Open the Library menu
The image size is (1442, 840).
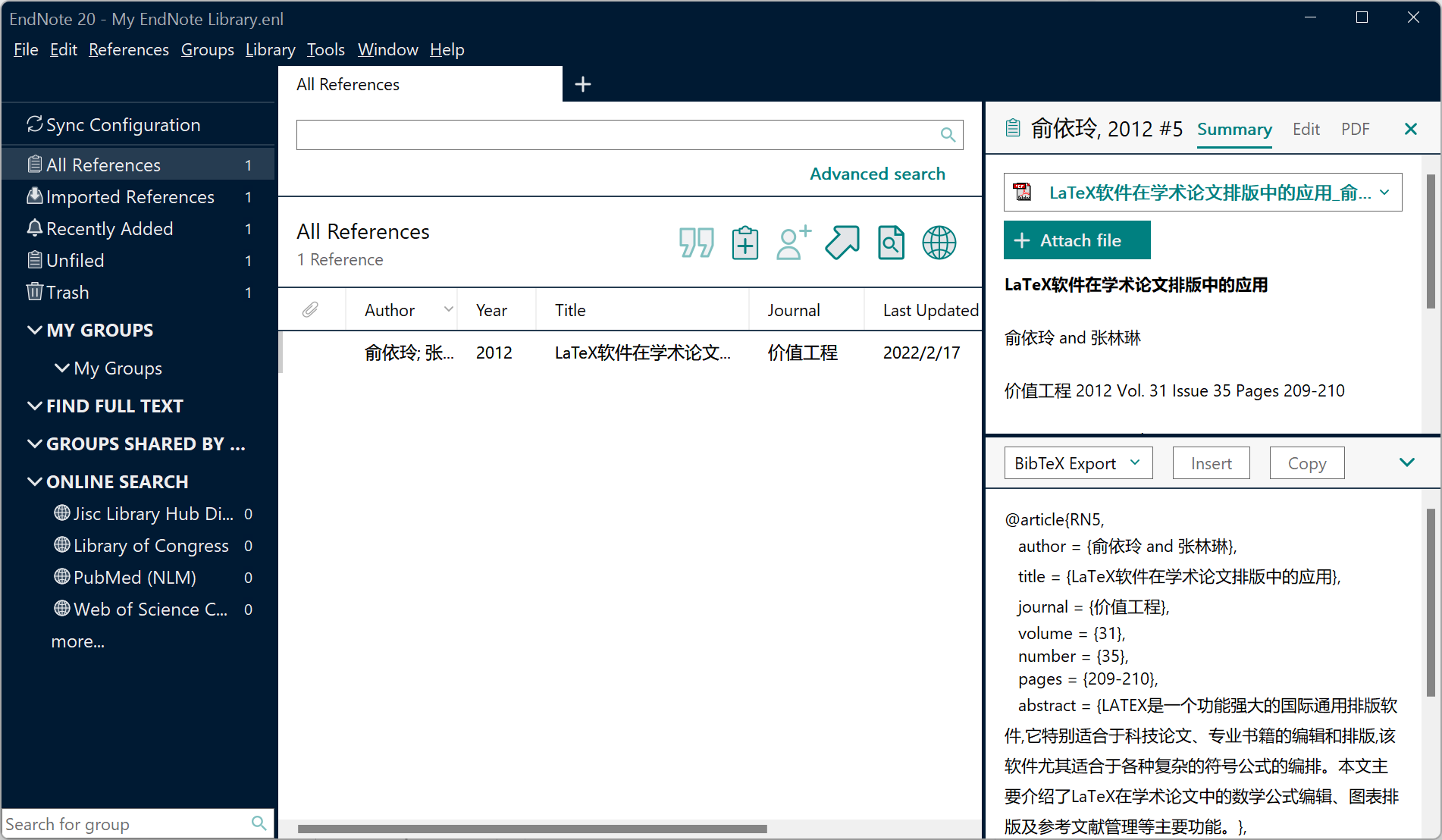(x=270, y=49)
